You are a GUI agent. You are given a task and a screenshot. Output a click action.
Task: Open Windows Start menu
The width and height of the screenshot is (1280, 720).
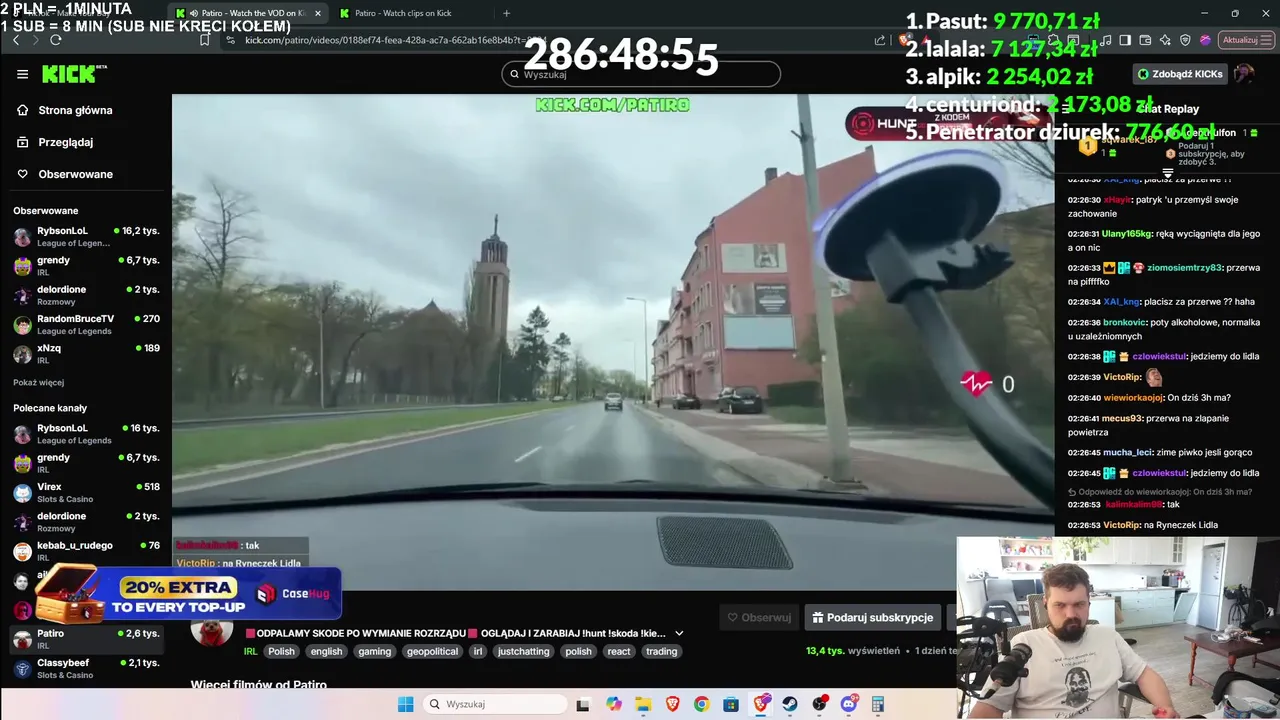point(405,704)
